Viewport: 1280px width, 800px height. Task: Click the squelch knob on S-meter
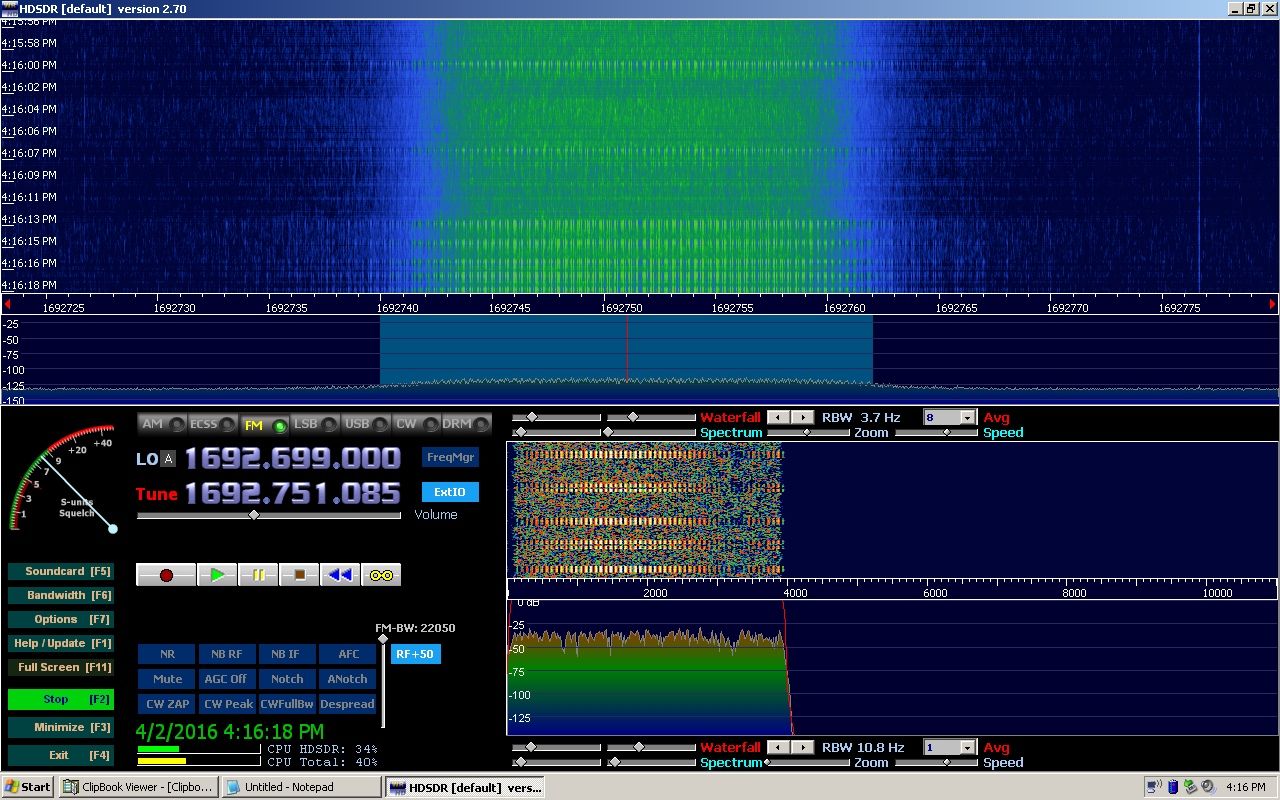113,528
